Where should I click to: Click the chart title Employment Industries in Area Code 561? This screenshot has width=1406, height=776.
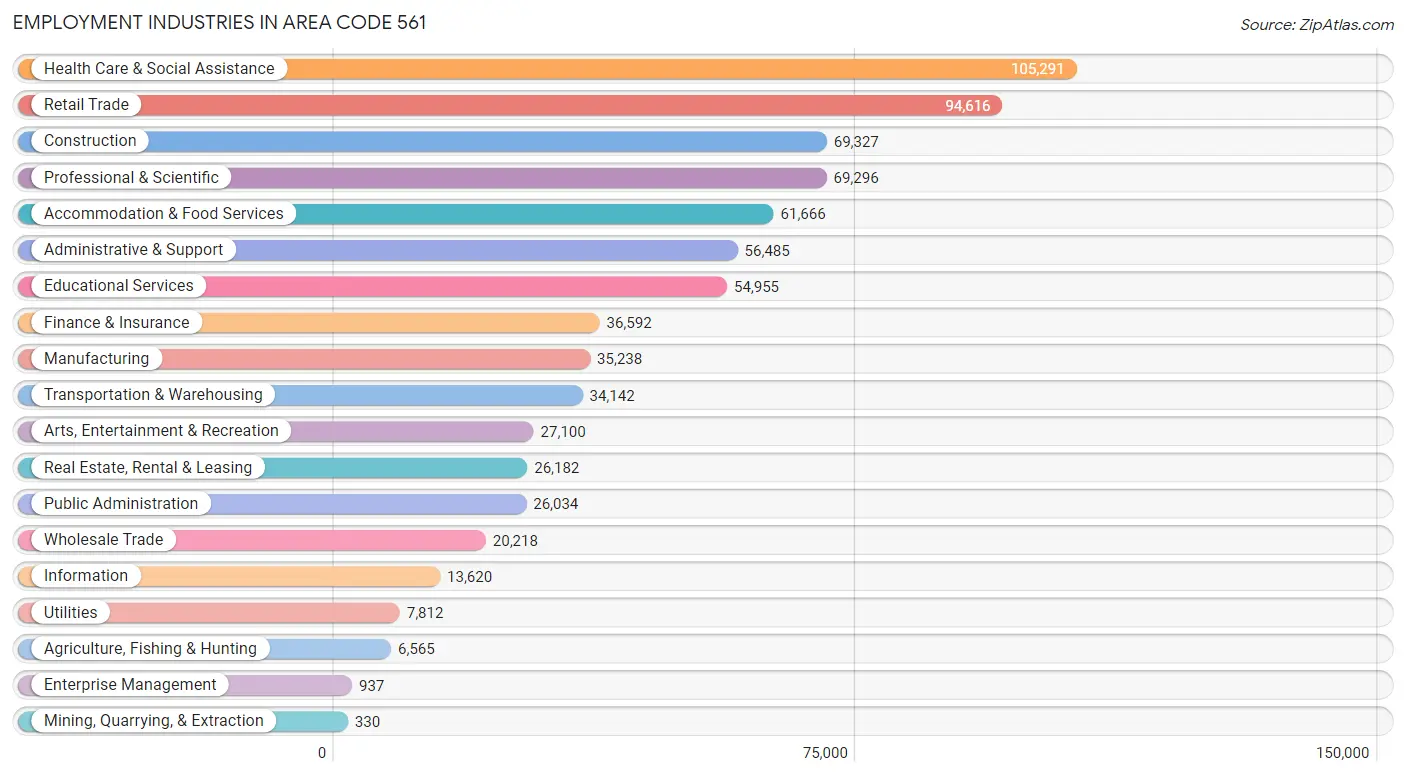pyautogui.click(x=220, y=22)
